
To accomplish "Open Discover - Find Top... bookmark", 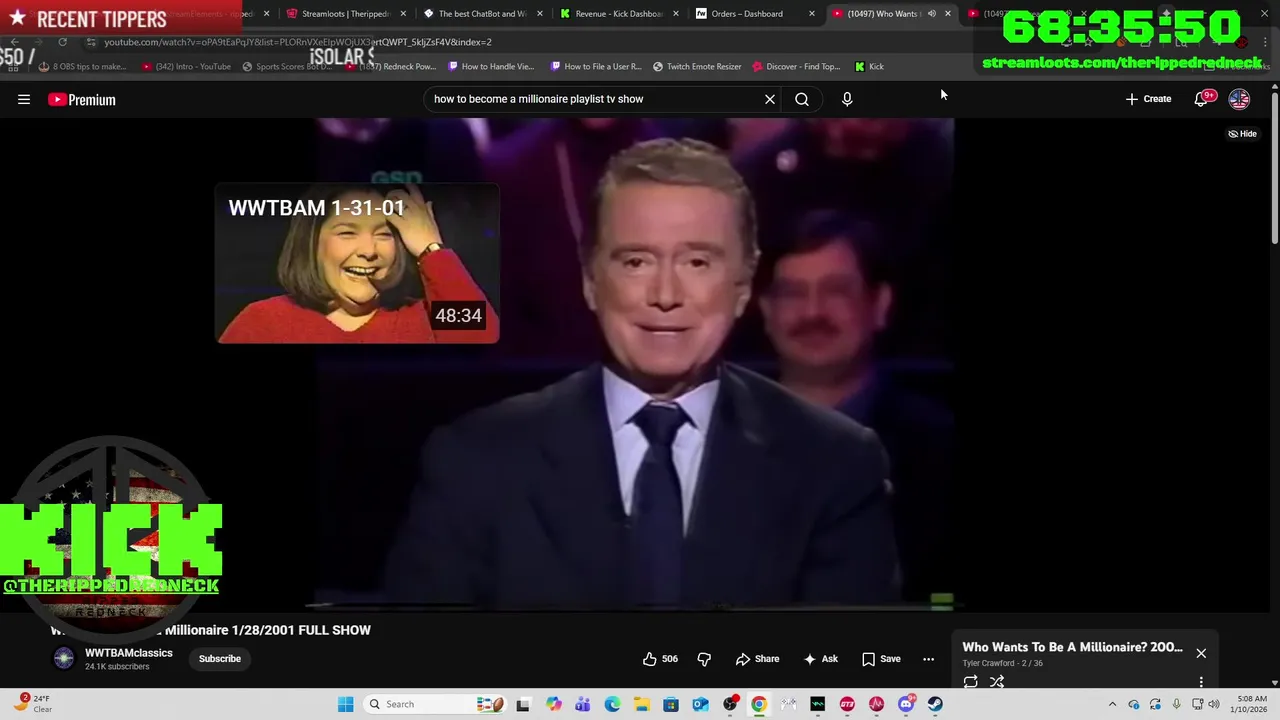I will coord(796,66).
